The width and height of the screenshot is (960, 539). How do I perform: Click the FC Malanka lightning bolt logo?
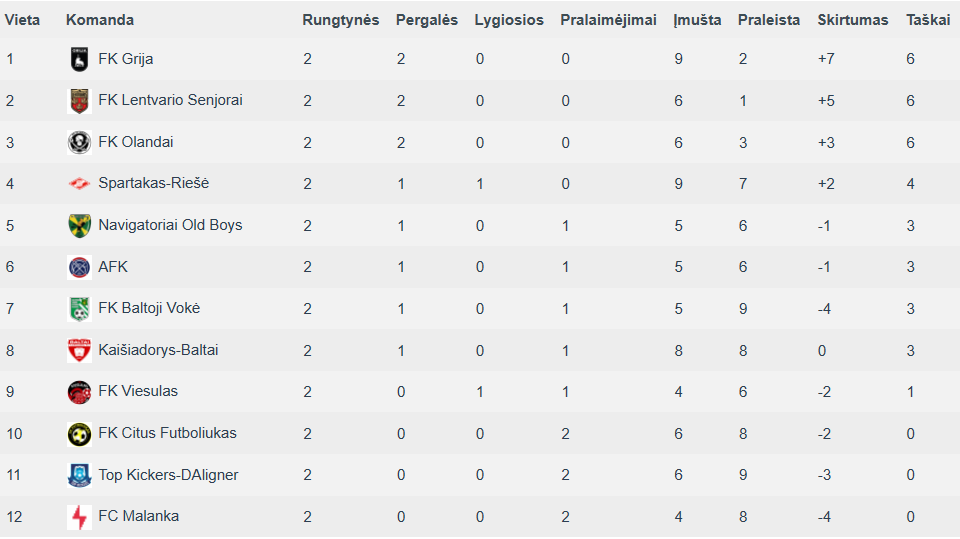(x=79, y=517)
